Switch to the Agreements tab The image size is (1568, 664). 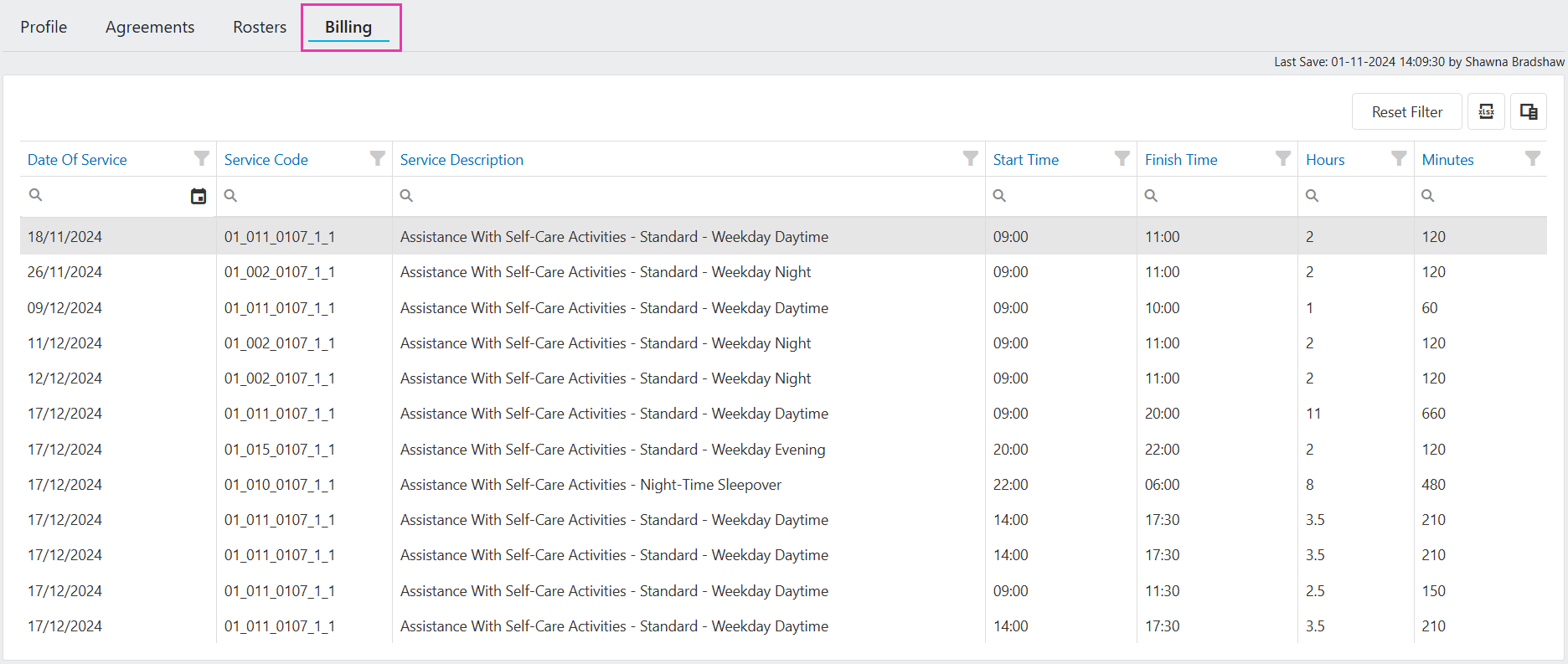click(x=150, y=27)
